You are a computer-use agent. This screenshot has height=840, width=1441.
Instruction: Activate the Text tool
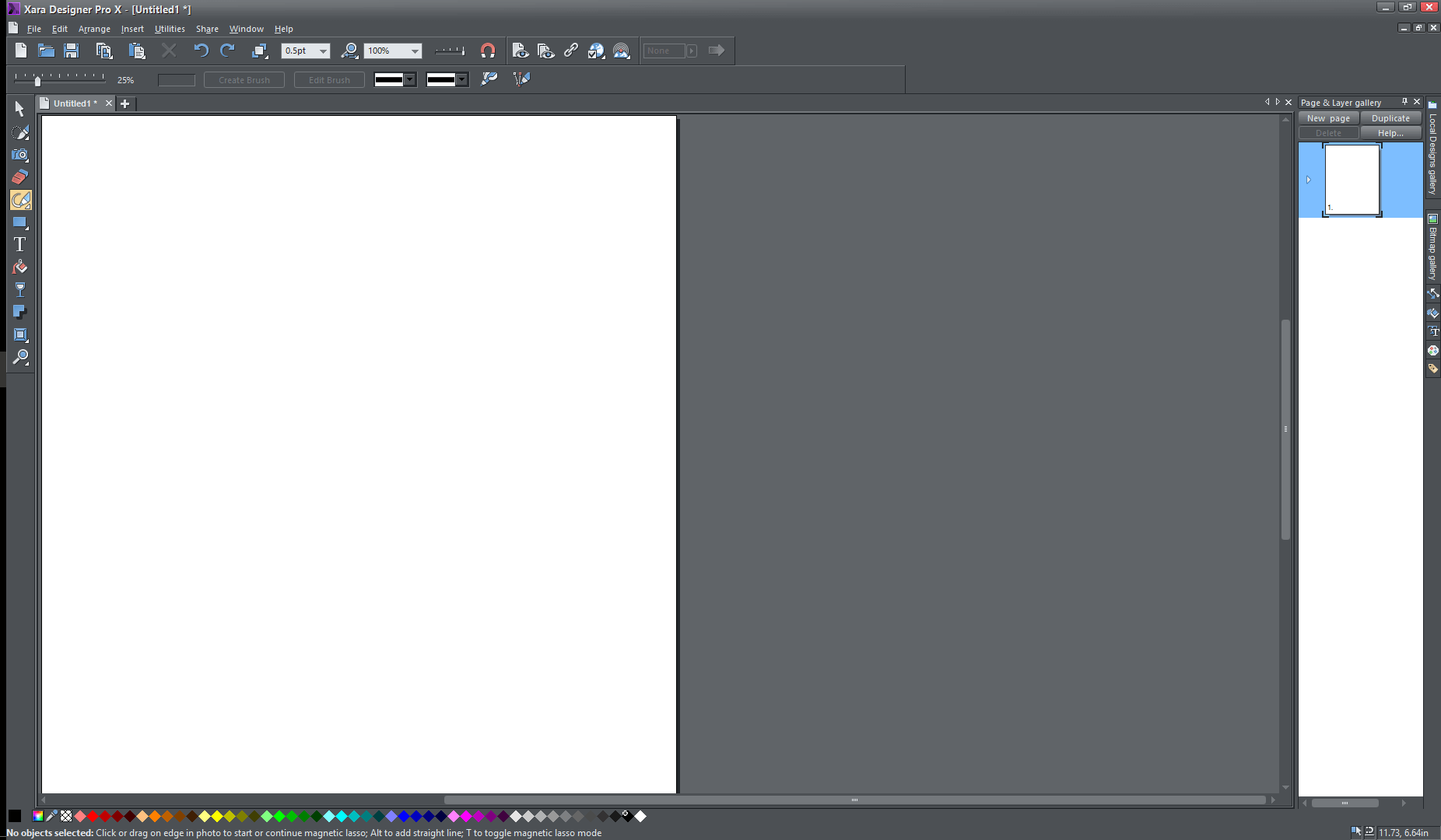19,243
